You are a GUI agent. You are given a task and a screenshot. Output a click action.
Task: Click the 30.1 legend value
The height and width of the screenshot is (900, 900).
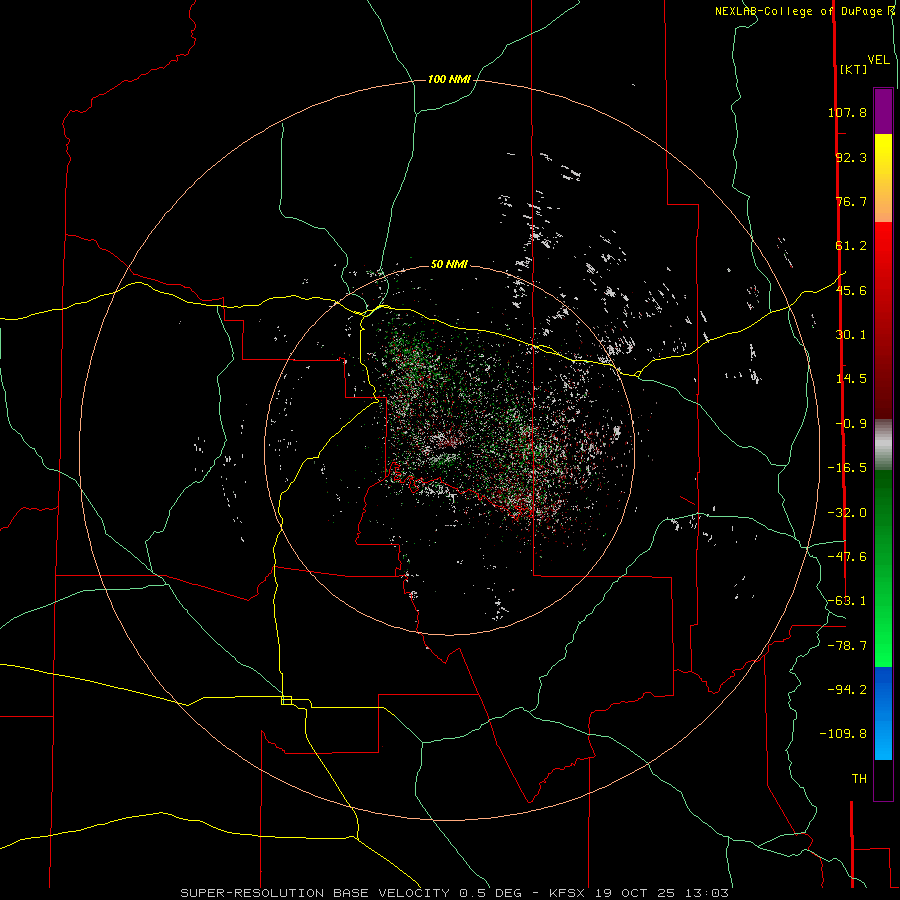(x=851, y=335)
